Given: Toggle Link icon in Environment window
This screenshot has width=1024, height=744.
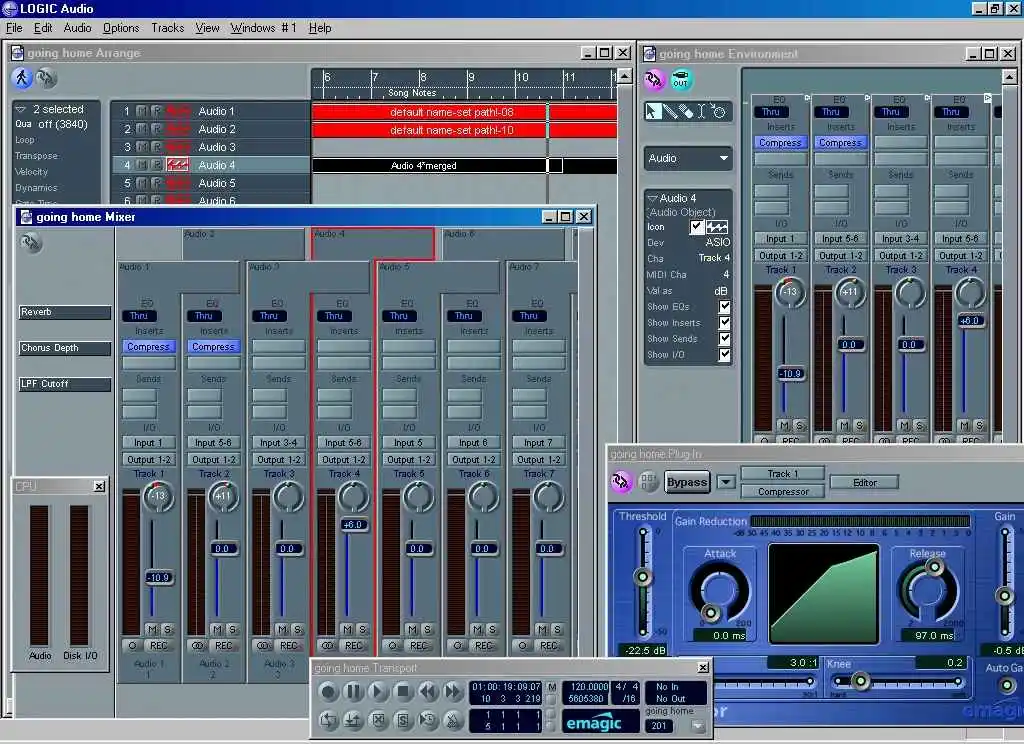Looking at the screenshot, I should pos(654,80).
